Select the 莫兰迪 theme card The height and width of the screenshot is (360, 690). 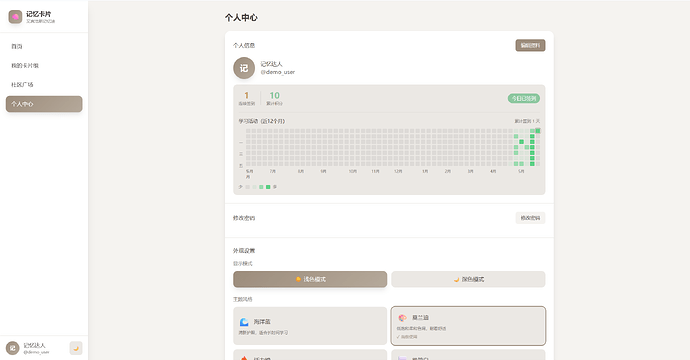(x=468, y=326)
